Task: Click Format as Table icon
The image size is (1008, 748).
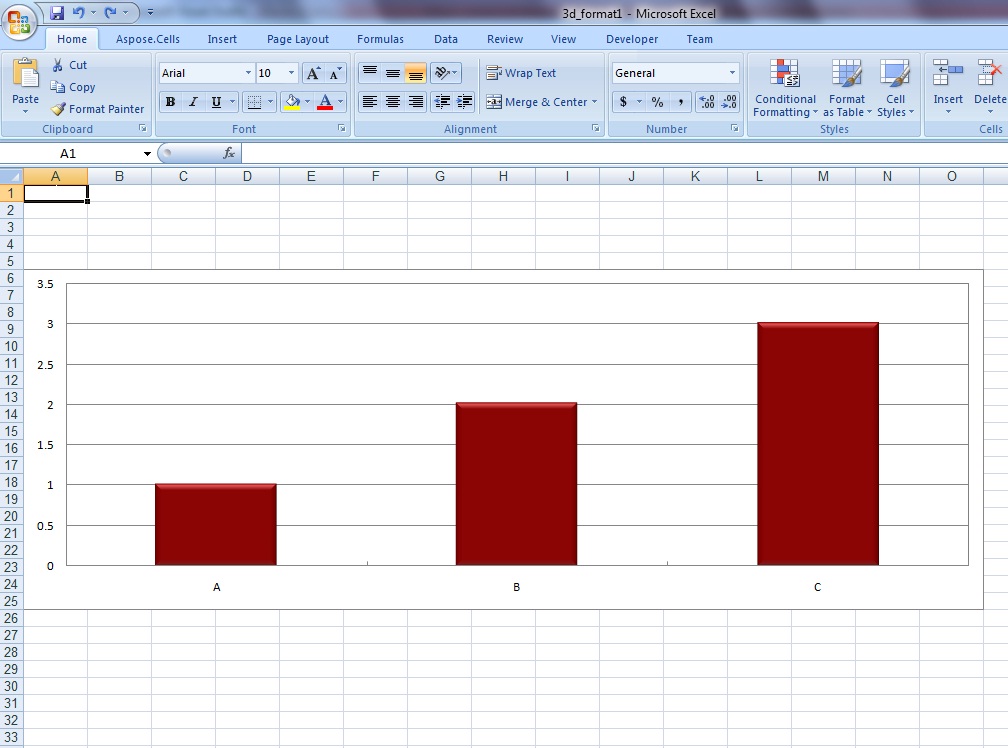Action: click(847, 74)
